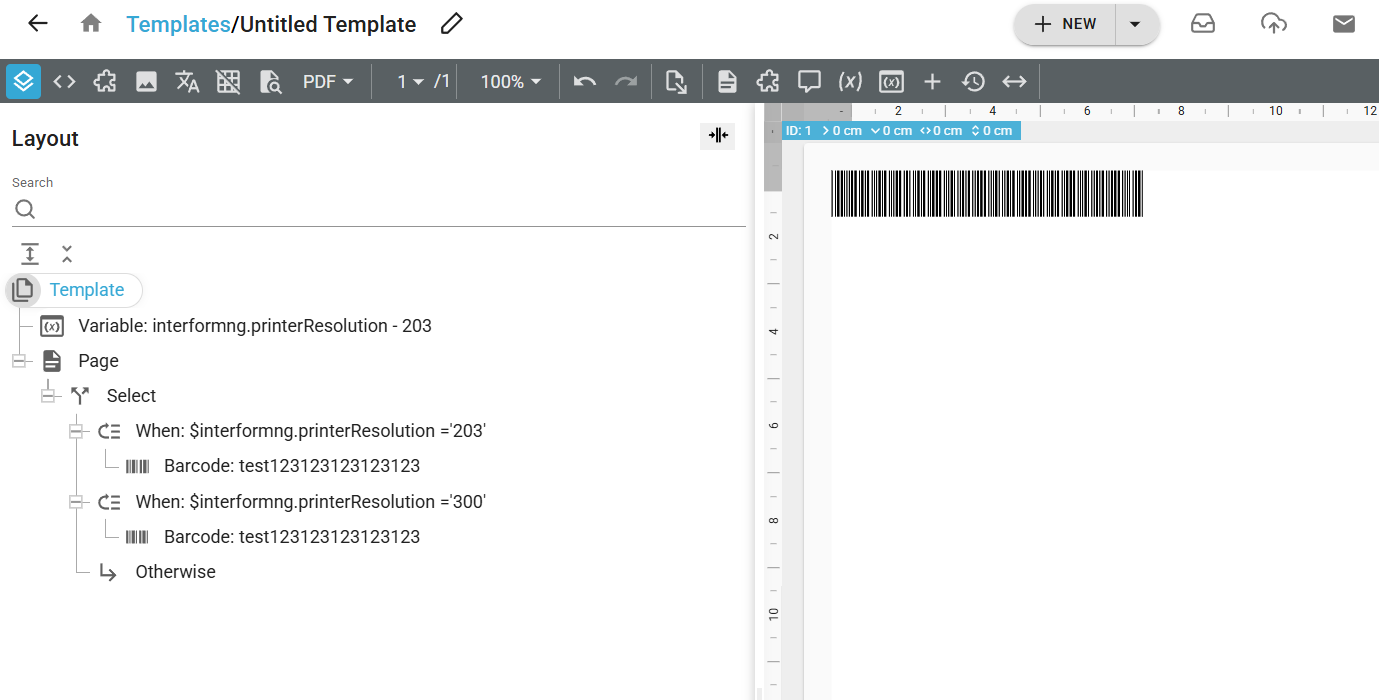Undo the last action
This screenshot has height=700, width=1379.
coord(585,81)
